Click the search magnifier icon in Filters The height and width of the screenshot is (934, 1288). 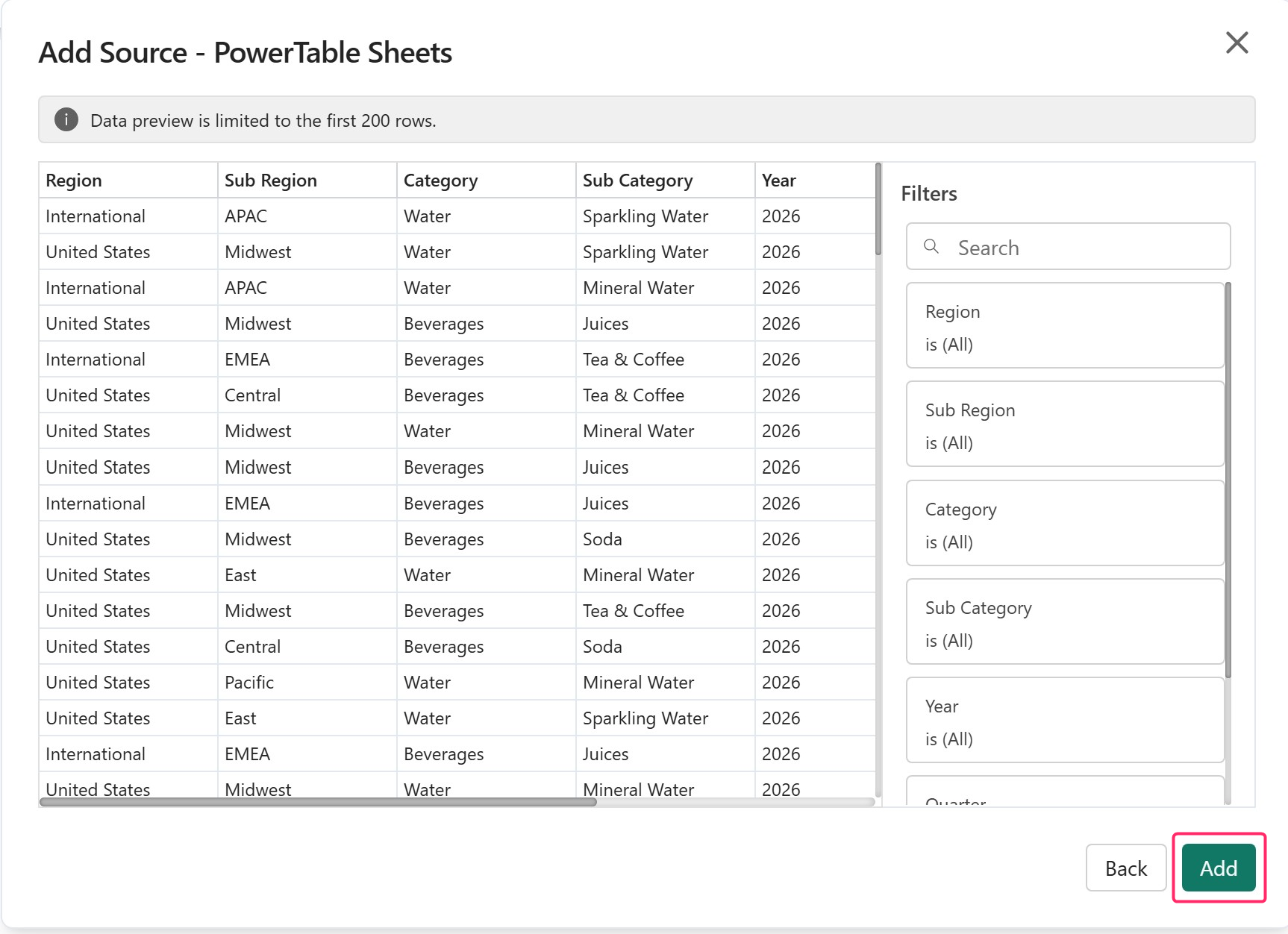pos(931,247)
